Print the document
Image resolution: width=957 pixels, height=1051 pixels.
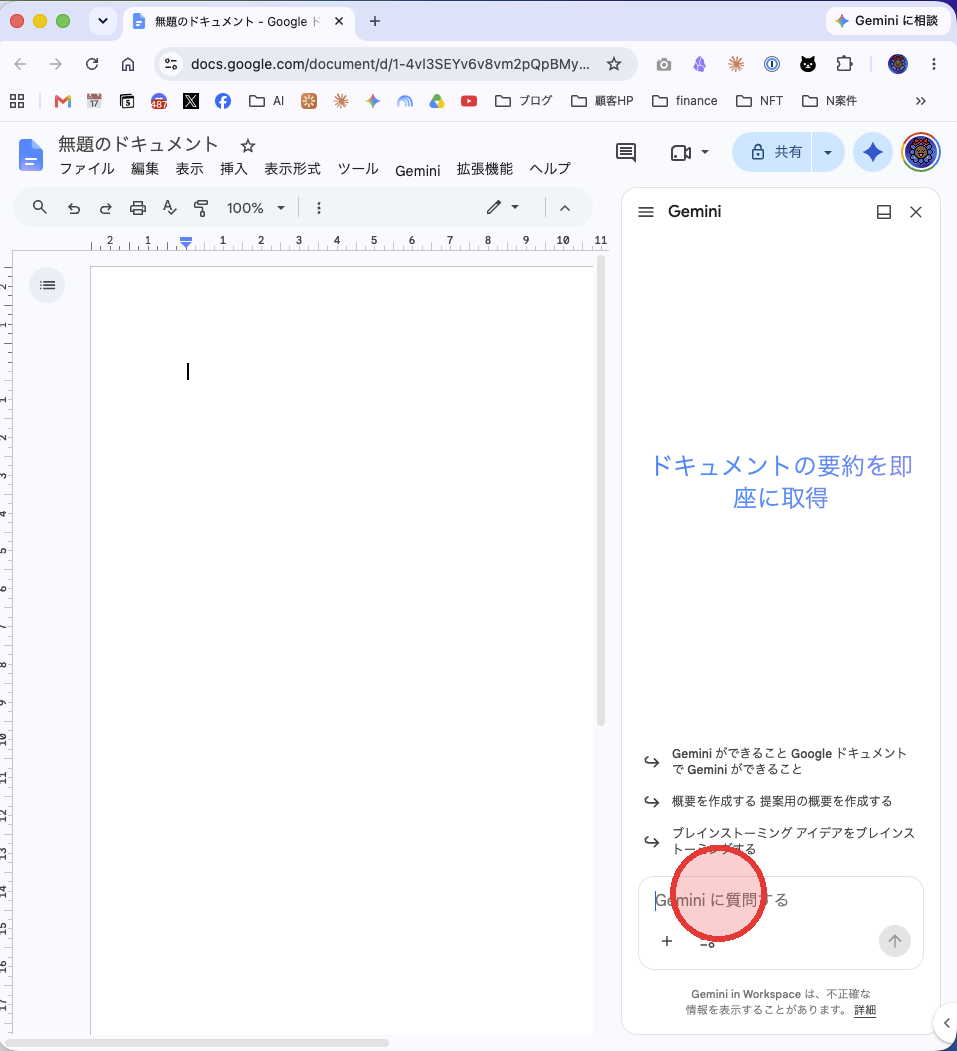138,208
